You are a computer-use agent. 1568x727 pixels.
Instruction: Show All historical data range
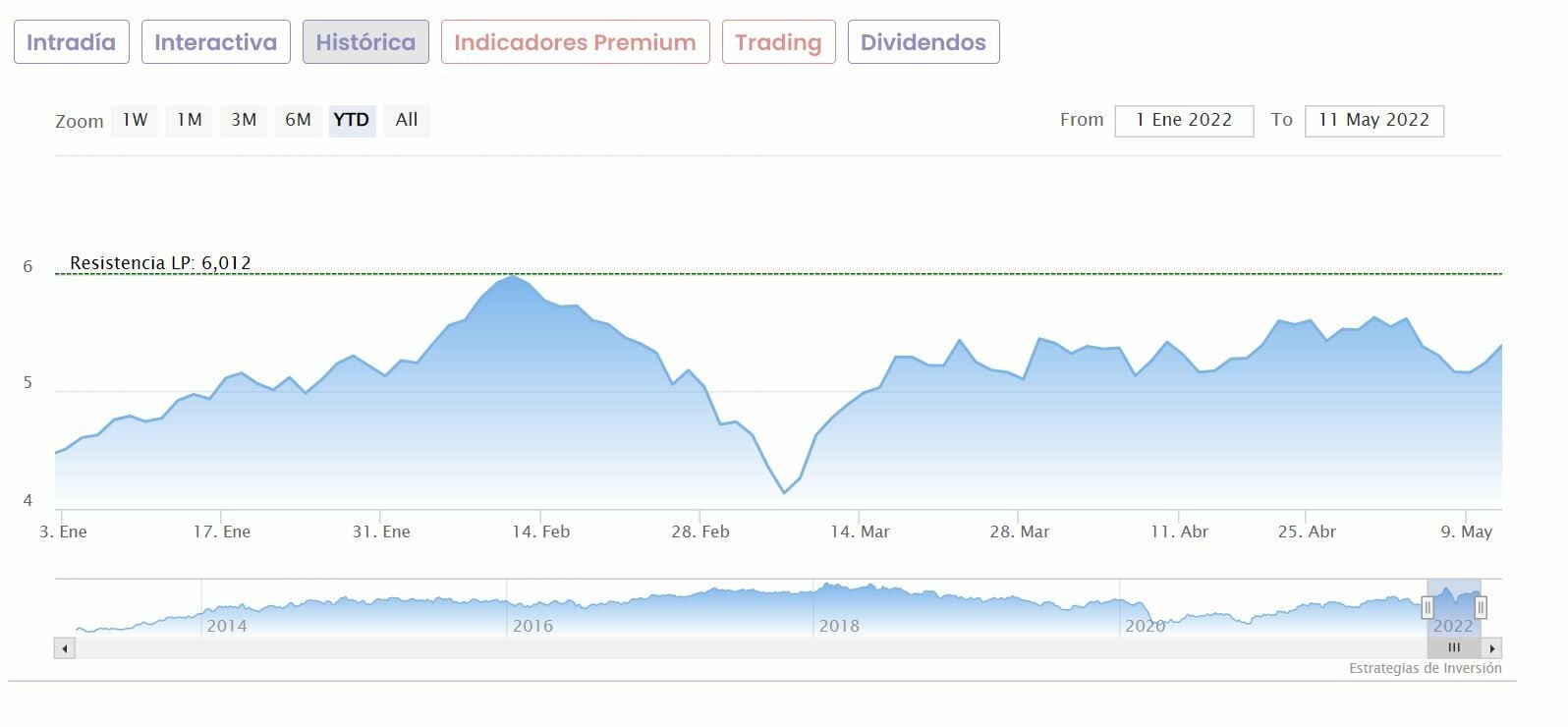pyautogui.click(x=407, y=120)
